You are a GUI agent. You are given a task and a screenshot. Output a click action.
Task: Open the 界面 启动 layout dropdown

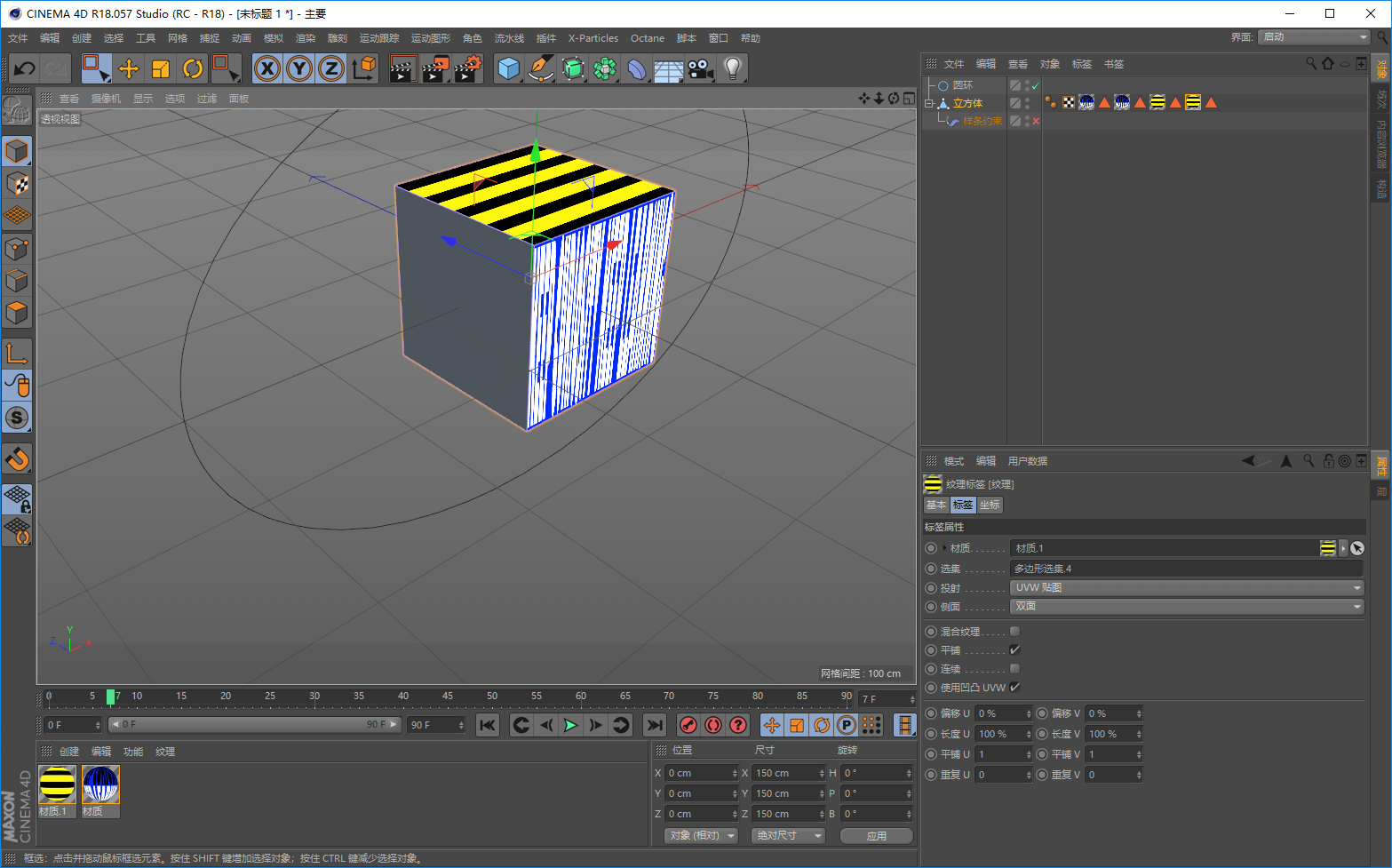point(1315,37)
